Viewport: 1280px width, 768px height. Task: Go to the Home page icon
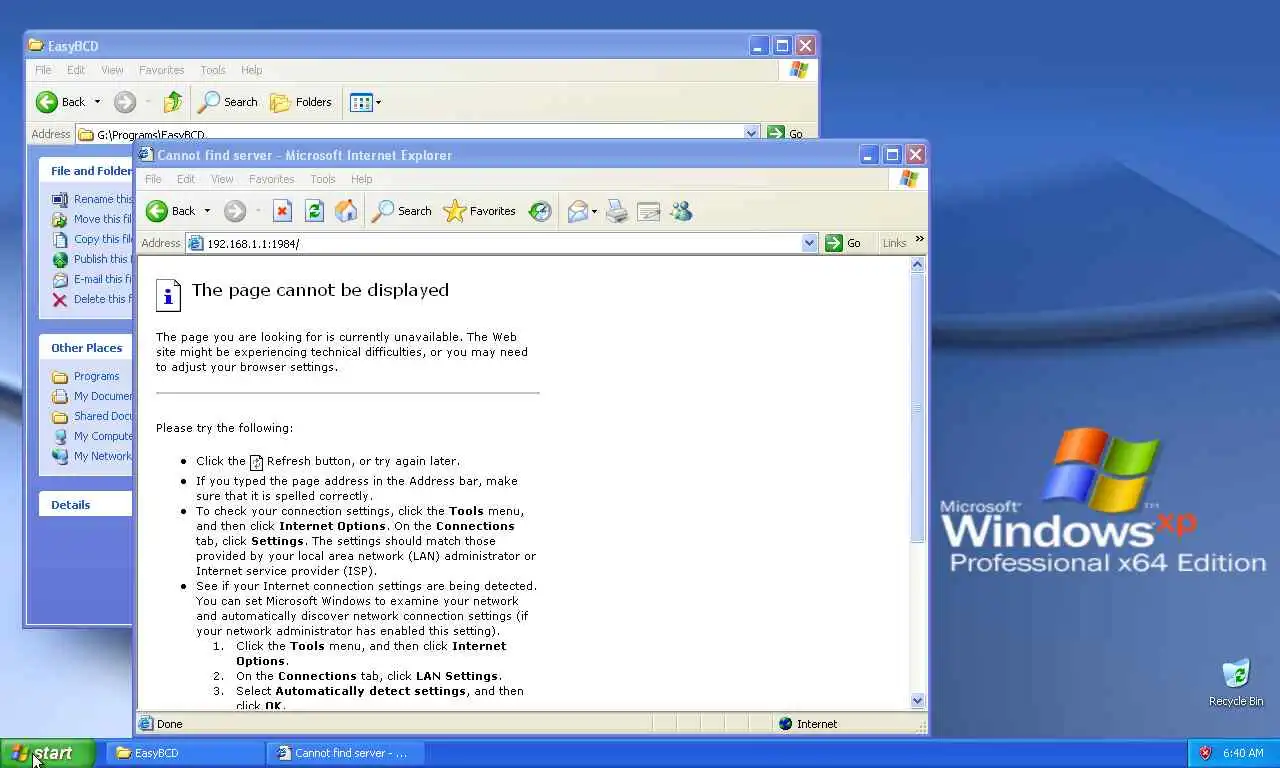[x=346, y=211]
